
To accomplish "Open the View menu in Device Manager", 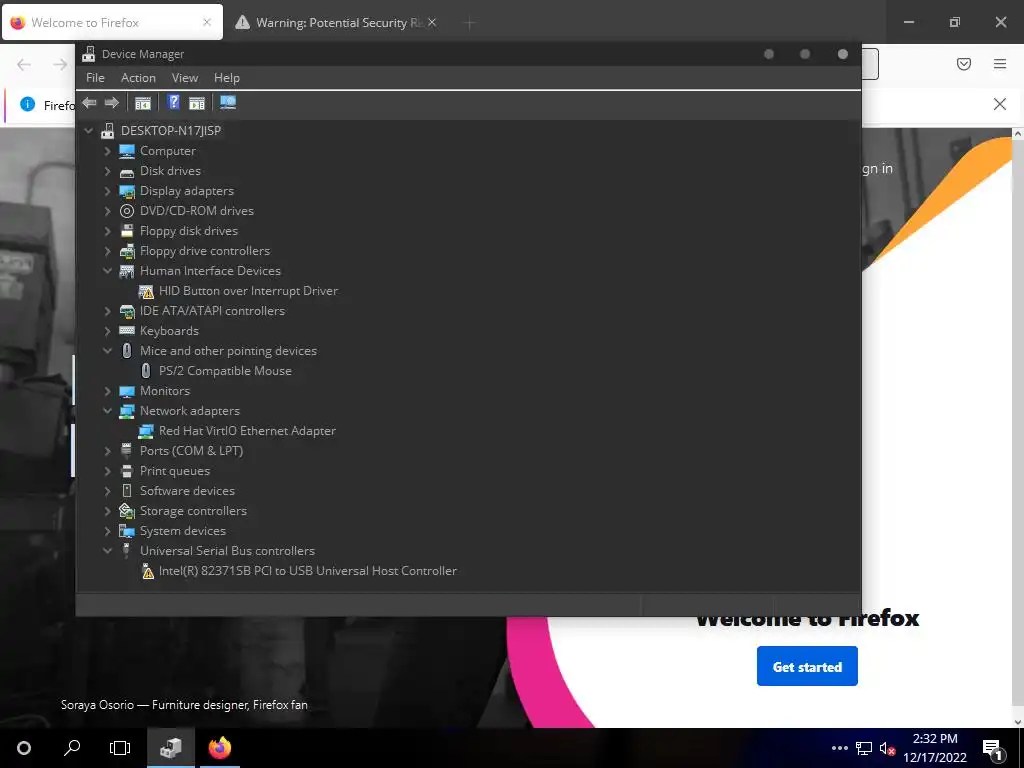I will pyautogui.click(x=185, y=78).
